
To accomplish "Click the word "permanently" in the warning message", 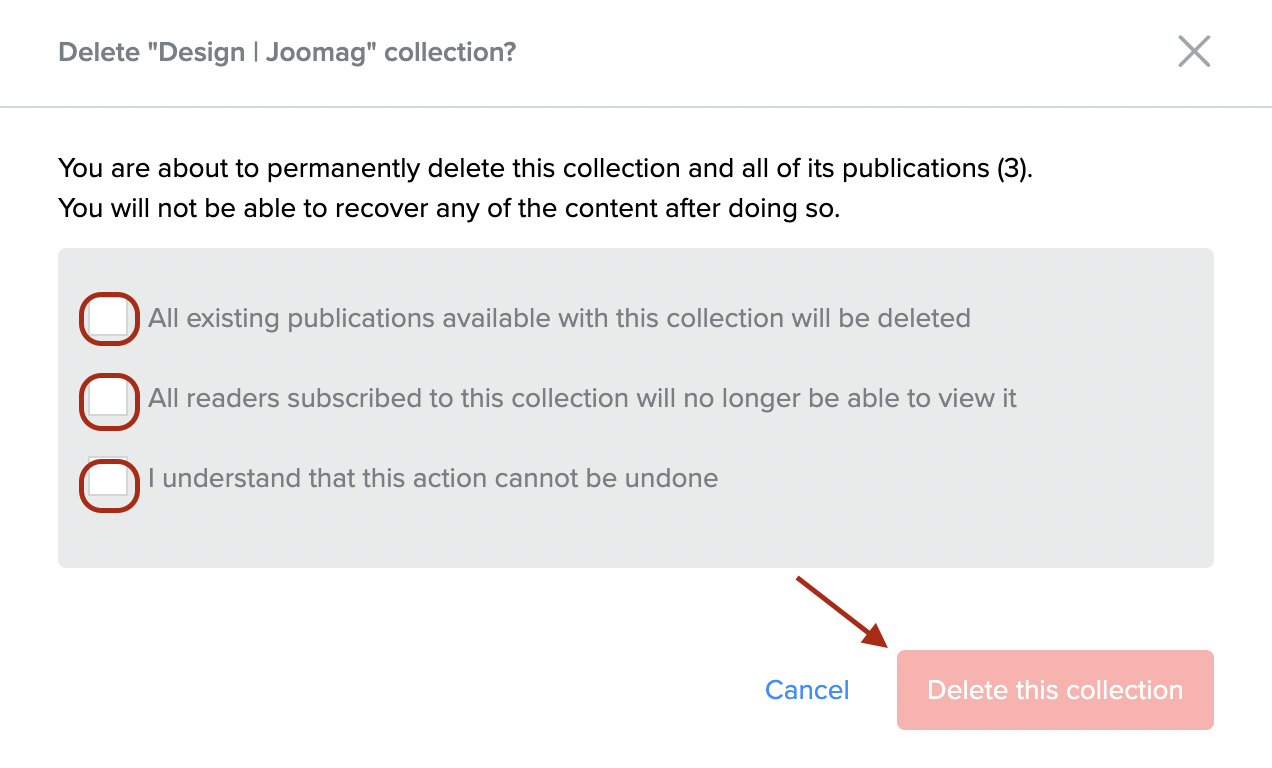I will click(x=346, y=168).
